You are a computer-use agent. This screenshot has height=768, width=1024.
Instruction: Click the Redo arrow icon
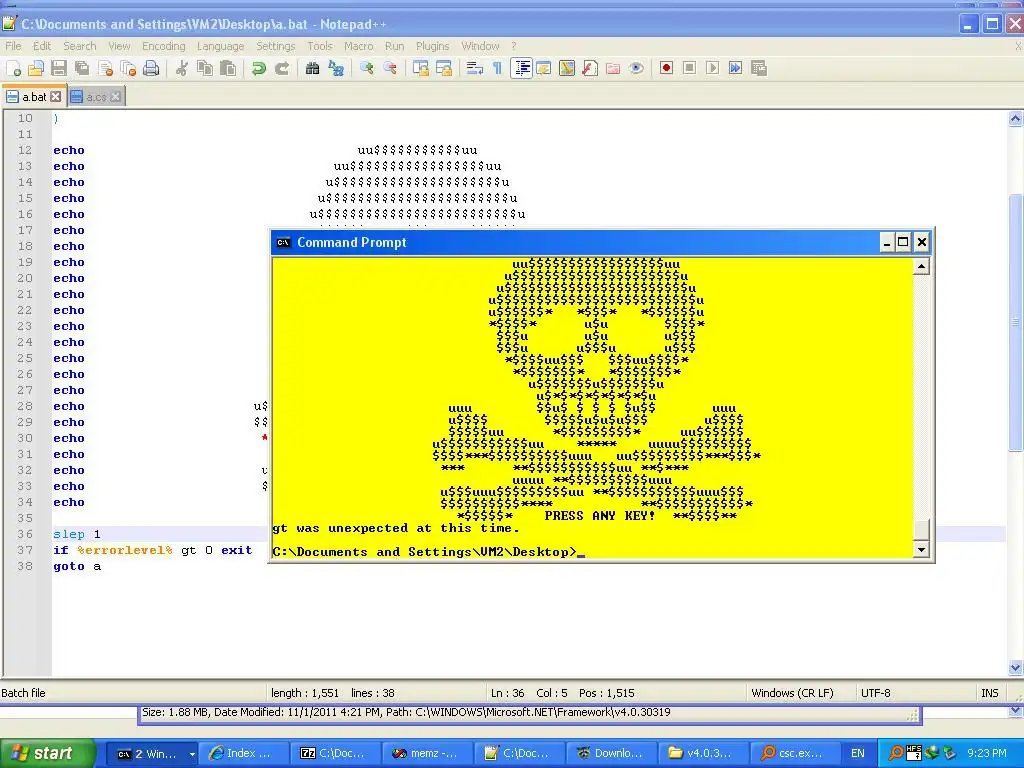281,68
